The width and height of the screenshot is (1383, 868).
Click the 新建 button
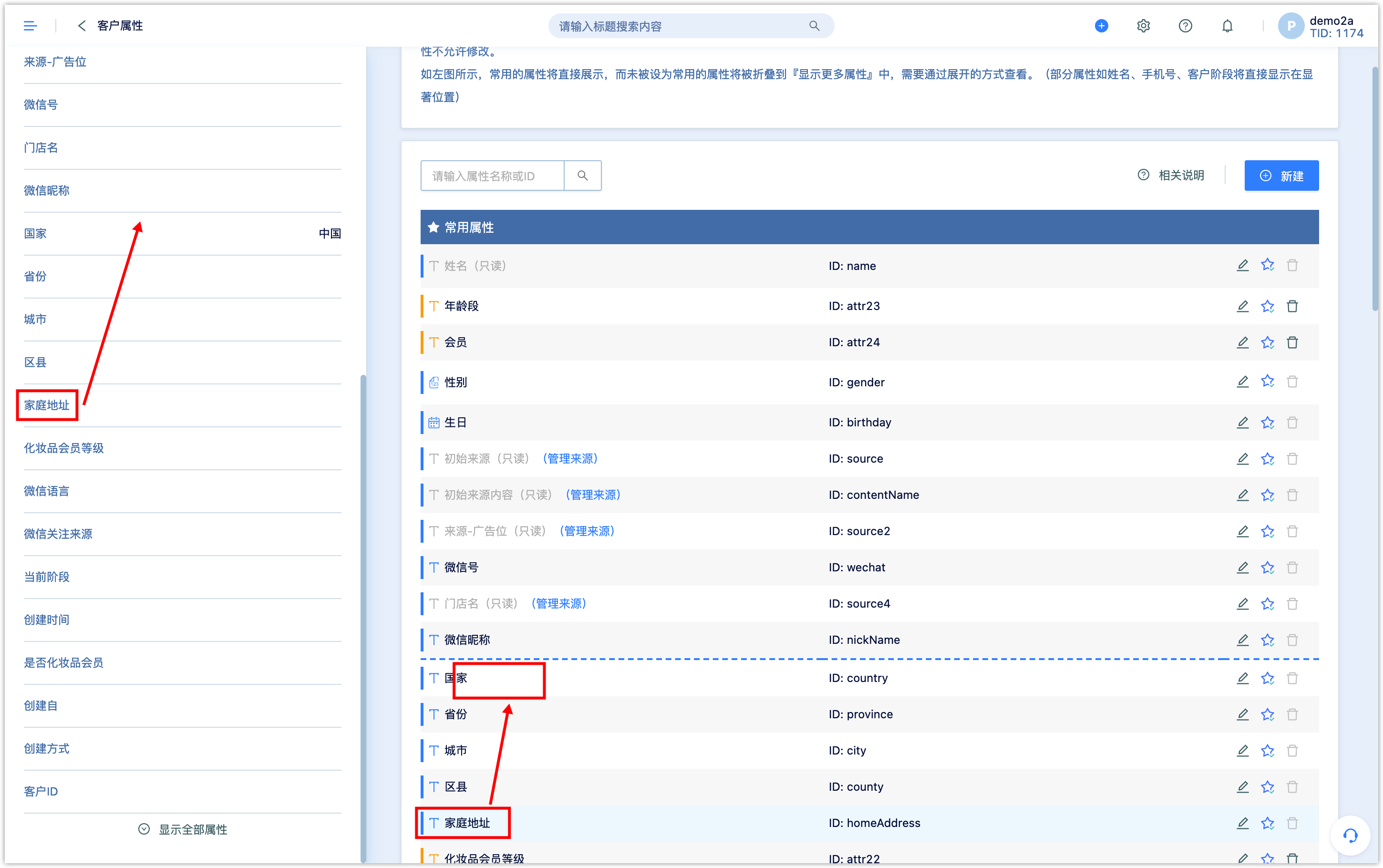(1281, 176)
